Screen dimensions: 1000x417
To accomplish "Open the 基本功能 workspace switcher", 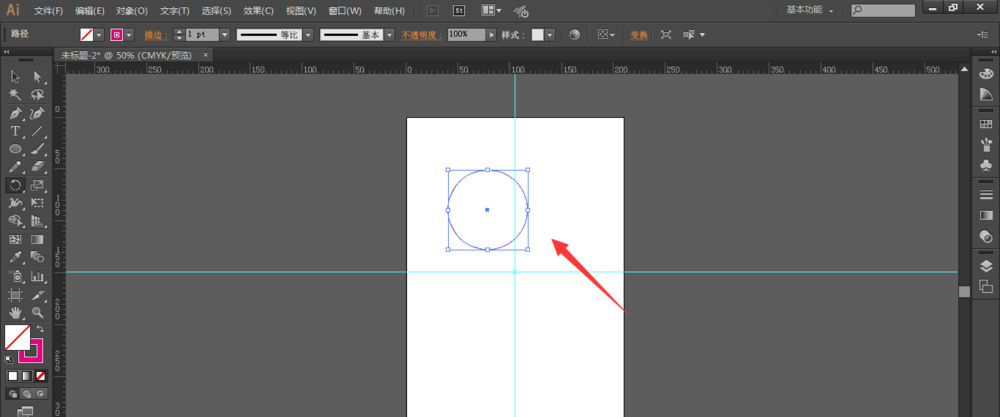I will [810, 10].
